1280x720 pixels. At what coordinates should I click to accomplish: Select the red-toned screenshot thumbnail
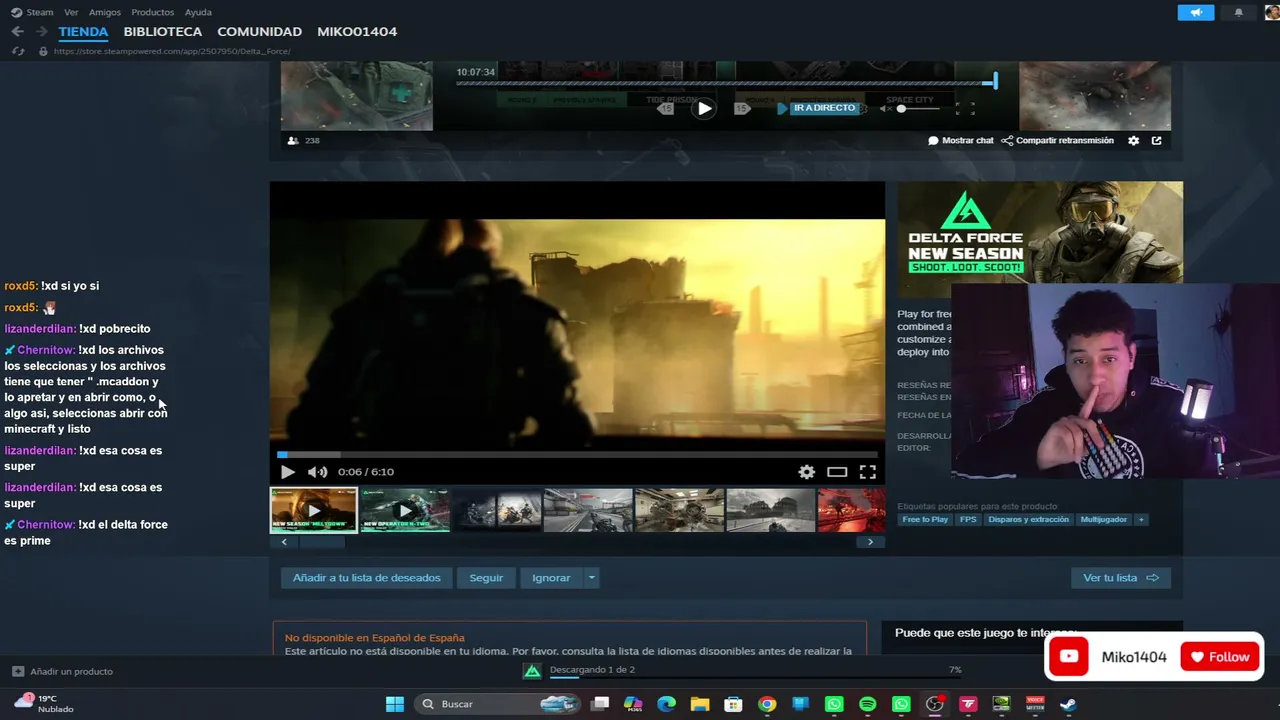coord(851,510)
